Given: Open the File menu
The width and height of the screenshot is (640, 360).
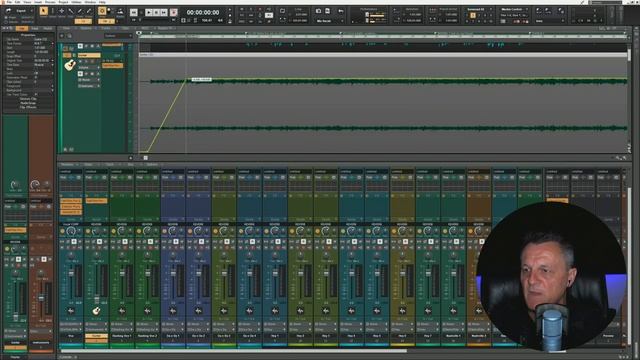Looking at the screenshot, I should [9, 2].
